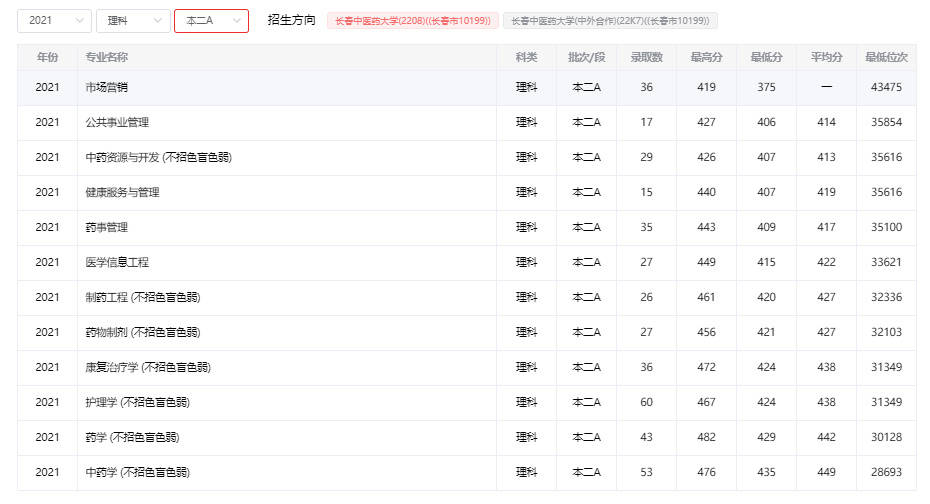Select the 市场营销 table row
The height and width of the screenshot is (504, 930).
tap(467, 87)
